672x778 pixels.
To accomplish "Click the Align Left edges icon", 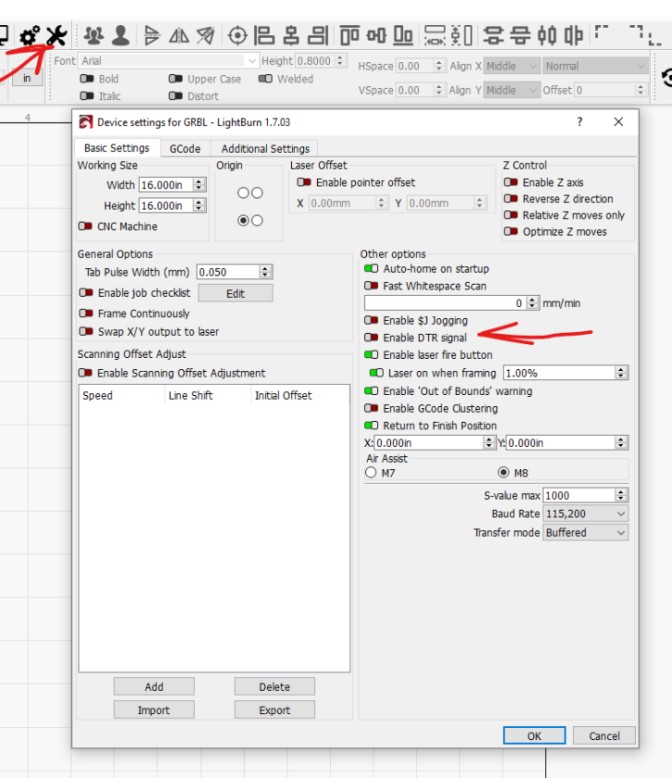I will click(264, 36).
